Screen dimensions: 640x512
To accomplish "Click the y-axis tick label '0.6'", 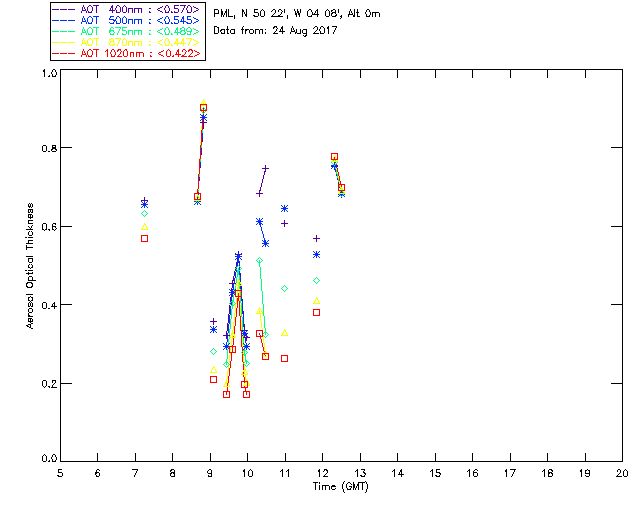I will pos(49,227).
